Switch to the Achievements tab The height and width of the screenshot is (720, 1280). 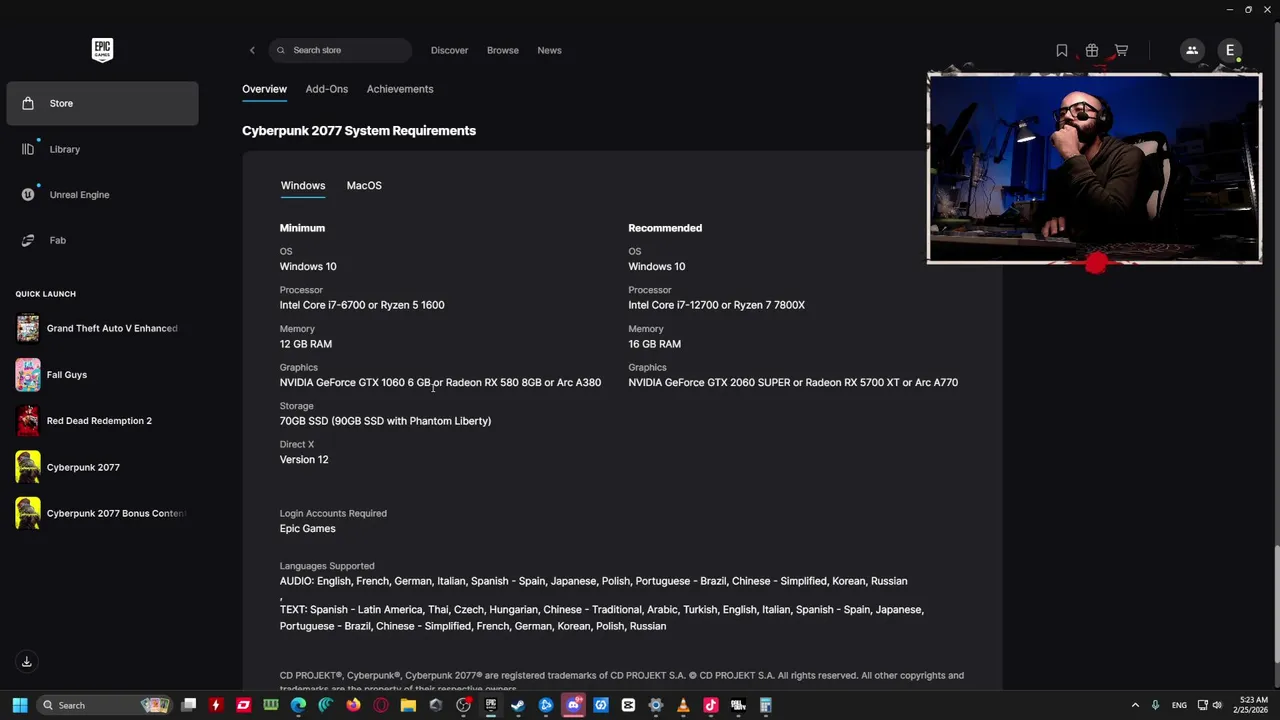(x=400, y=89)
